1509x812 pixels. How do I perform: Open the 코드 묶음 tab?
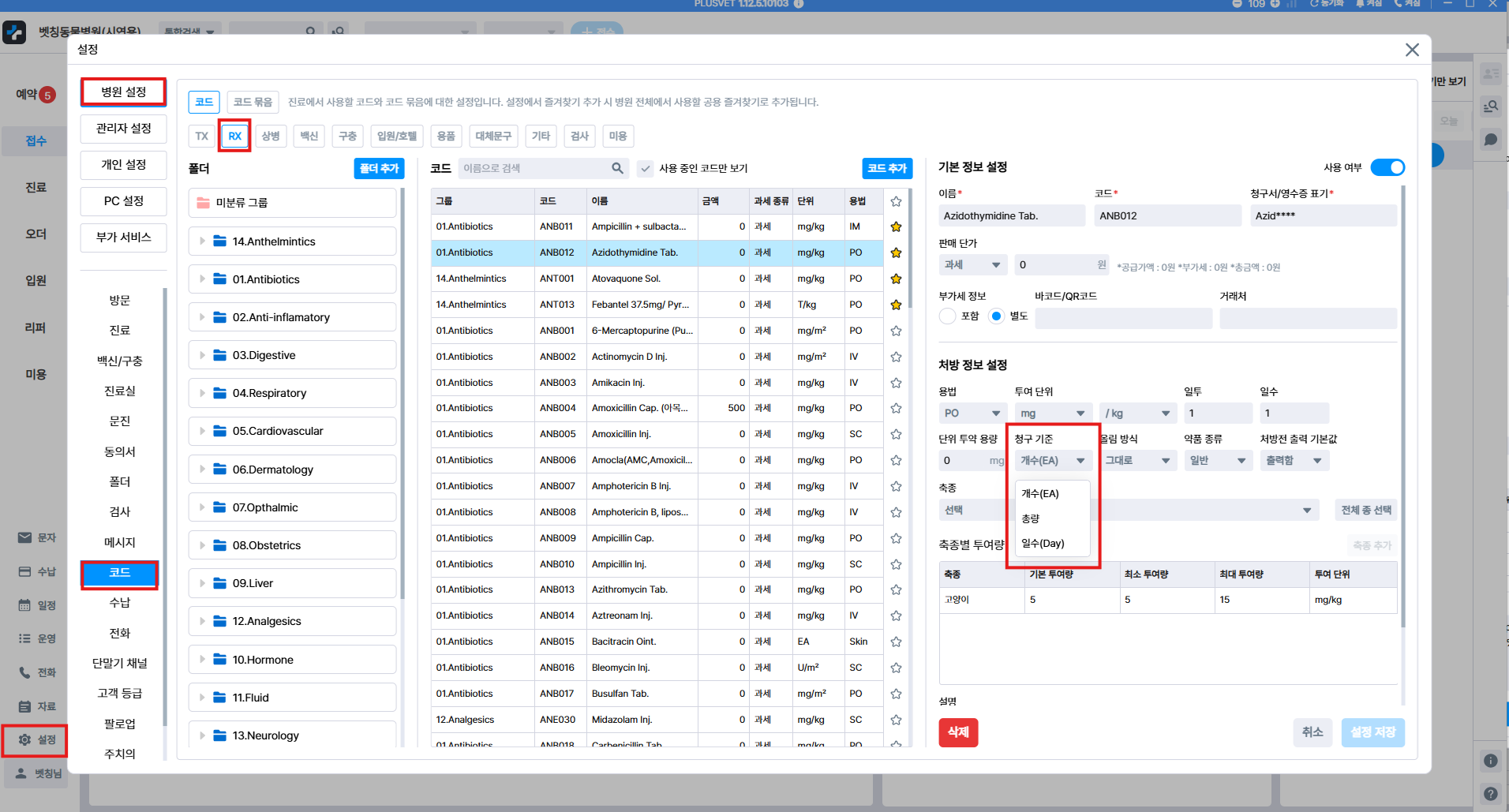[x=253, y=102]
